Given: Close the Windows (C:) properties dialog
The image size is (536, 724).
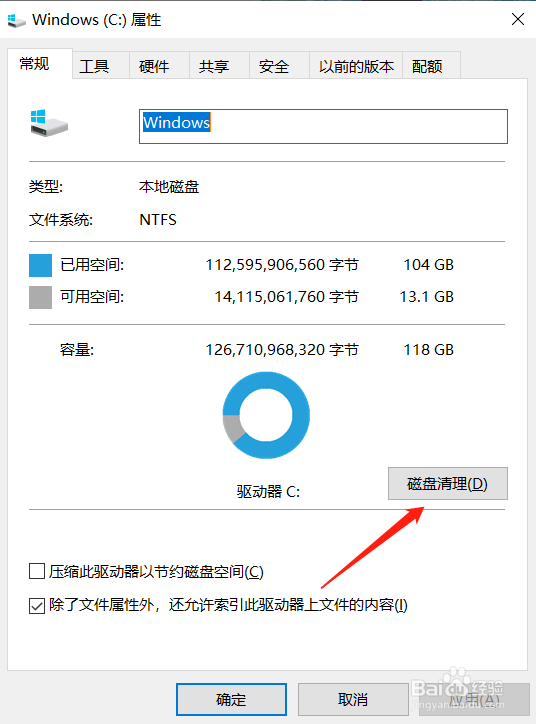Looking at the screenshot, I should click(518, 19).
